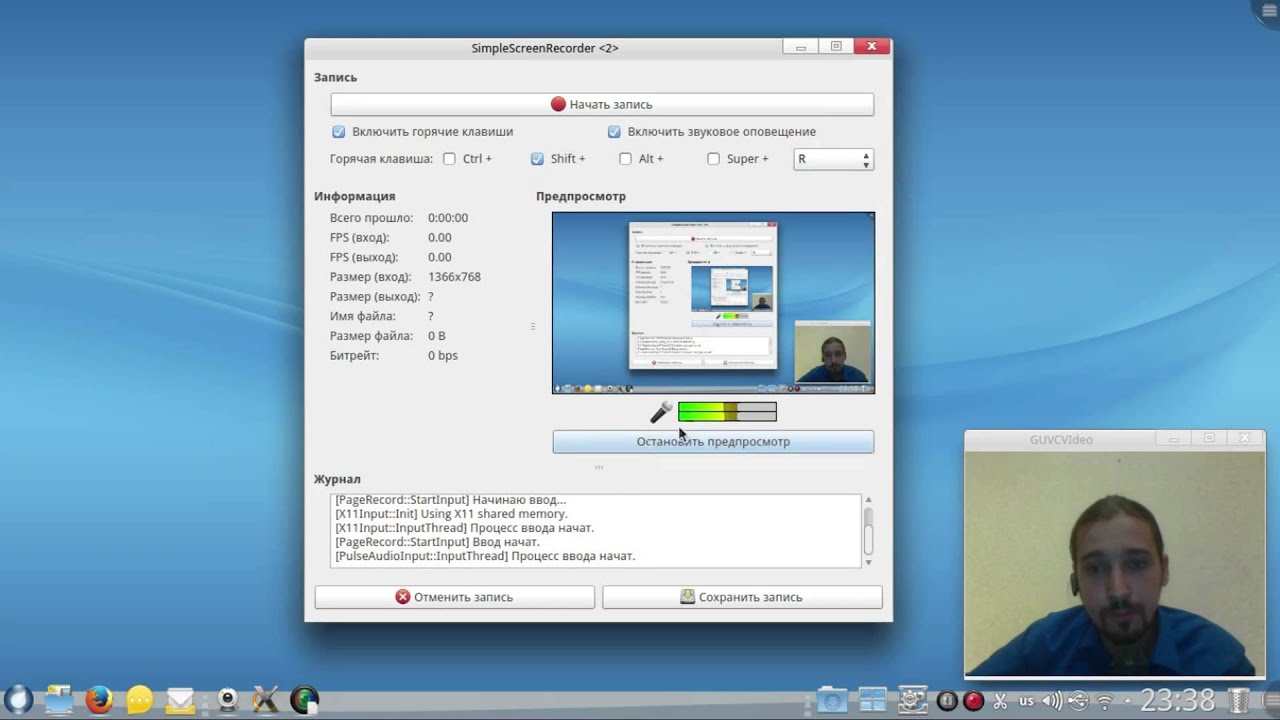Click the 'Сохранить запись' button
Viewport: 1280px width, 720px height.
pos(742,597)
